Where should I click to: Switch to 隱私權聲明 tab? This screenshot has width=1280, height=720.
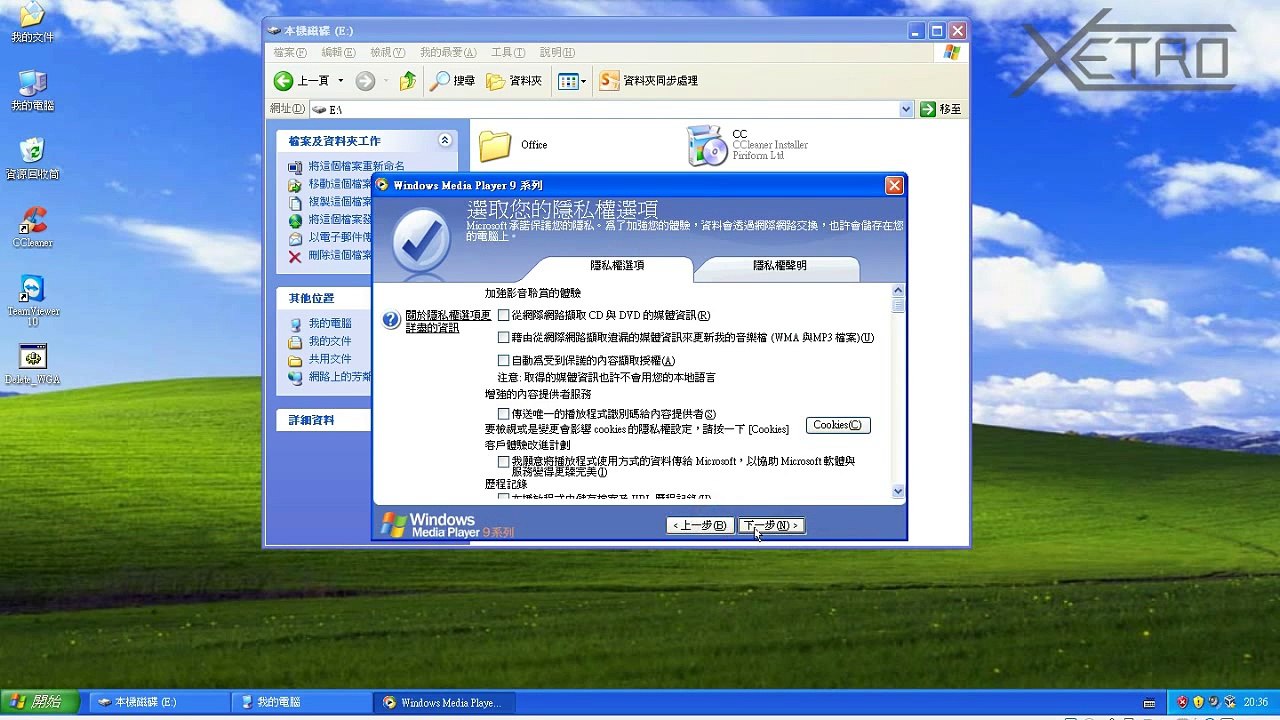pyautogui.click(x=779, y=266)
